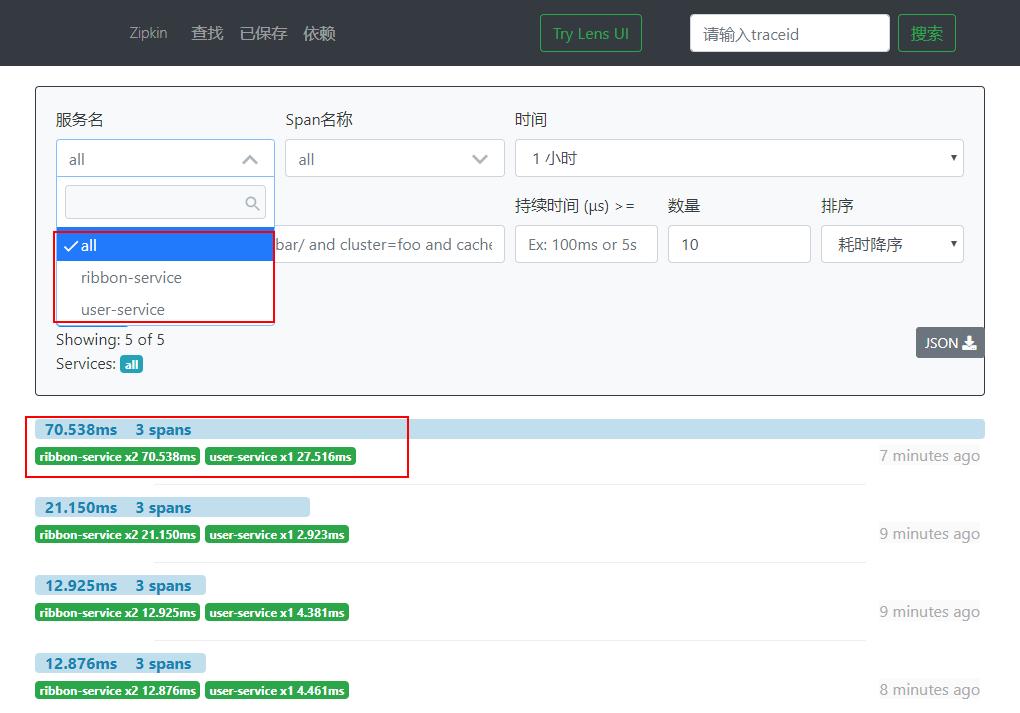
Task: Click the 数量 field showing 10
Action: (x=739, y=244)
